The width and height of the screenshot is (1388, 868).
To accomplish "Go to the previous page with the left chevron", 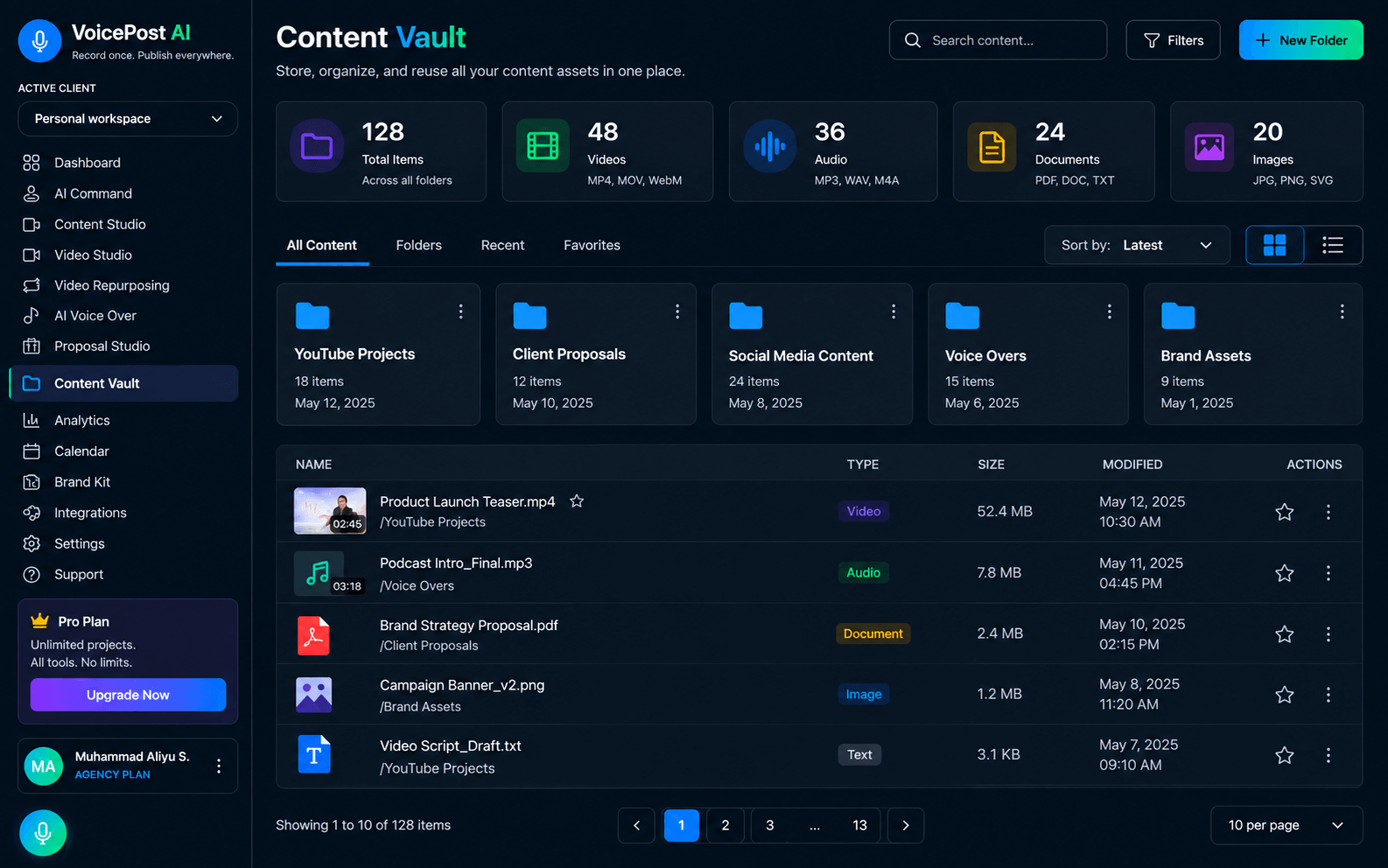I will 636,825.
